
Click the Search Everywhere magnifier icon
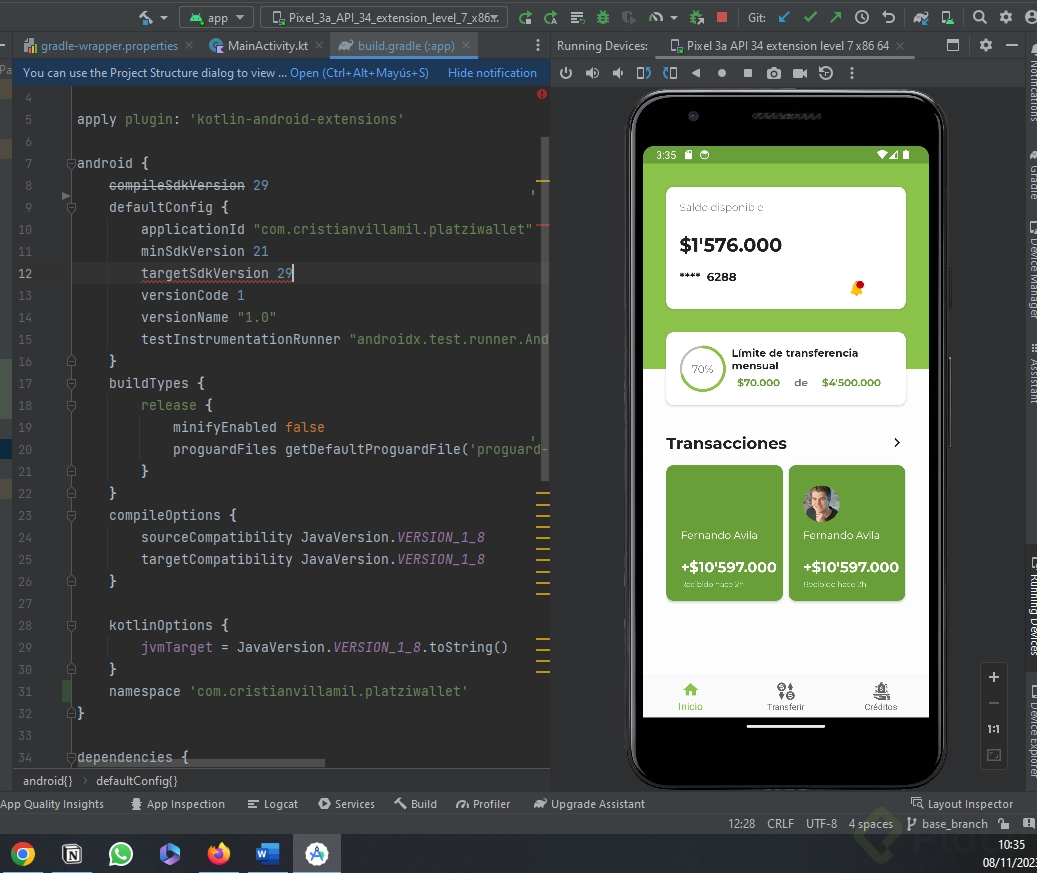point(979,18)
